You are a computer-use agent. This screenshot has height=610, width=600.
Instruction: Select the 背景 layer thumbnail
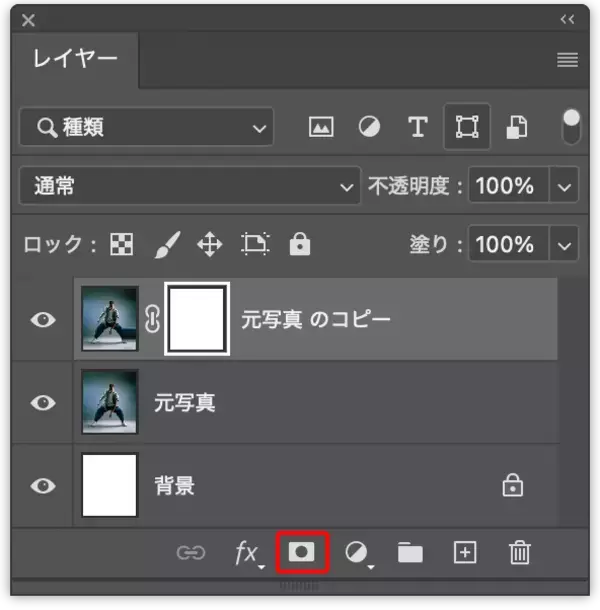click(x=110, y=485)
